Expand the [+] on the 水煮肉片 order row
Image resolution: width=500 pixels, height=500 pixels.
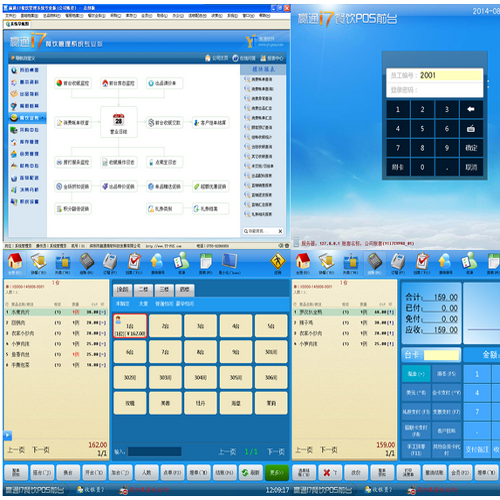point(103,312)
